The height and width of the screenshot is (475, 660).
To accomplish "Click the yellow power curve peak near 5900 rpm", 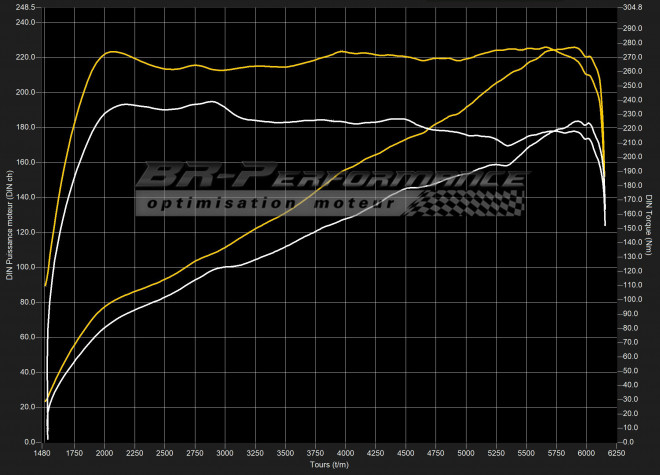I will (x=575, y=47).
